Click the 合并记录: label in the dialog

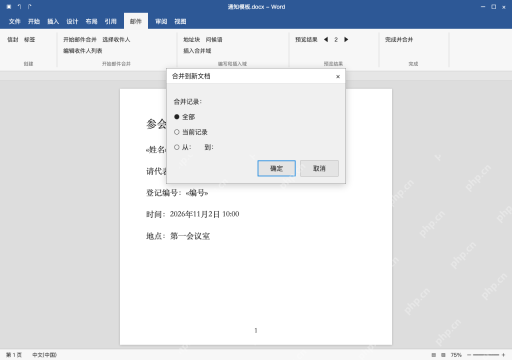(x=188, y=102)
